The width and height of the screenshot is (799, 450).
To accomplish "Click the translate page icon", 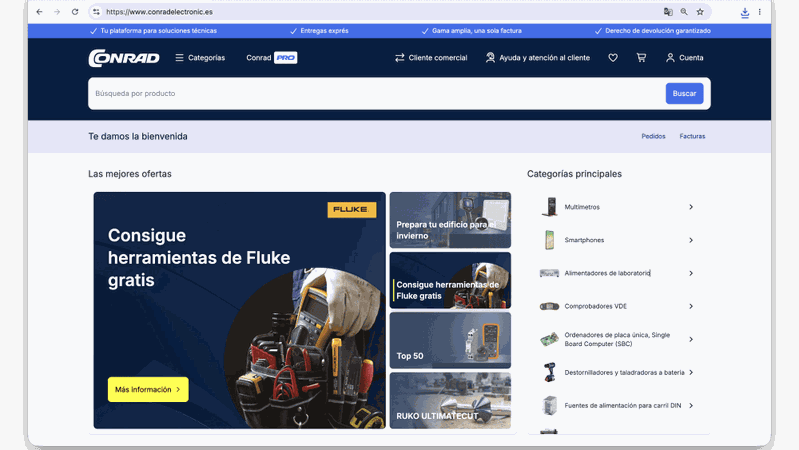I will coord(668,12).
